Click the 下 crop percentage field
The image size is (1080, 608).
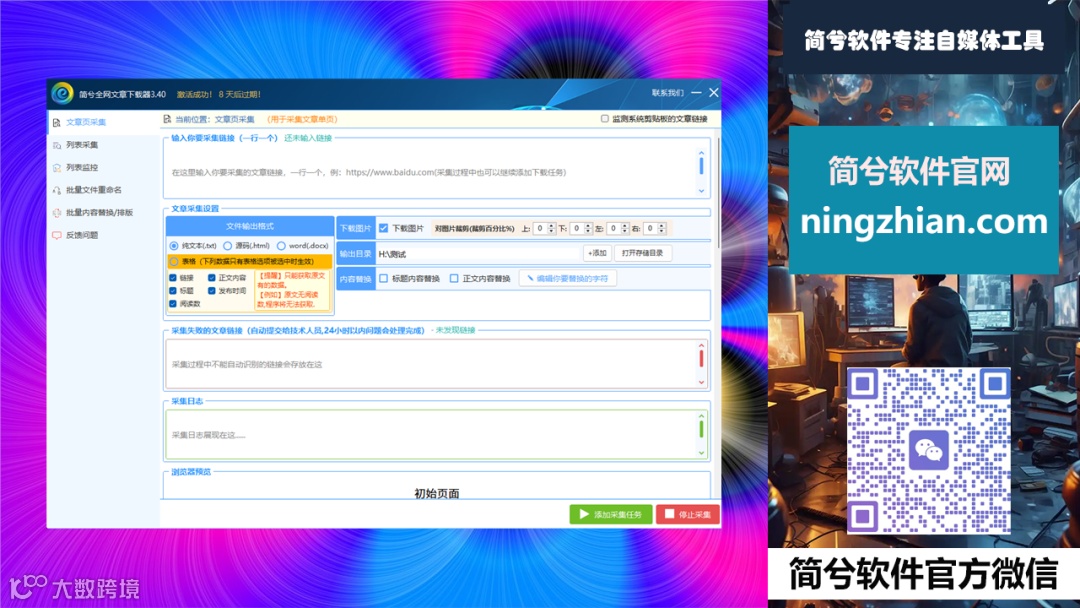[x=577, y=228]
